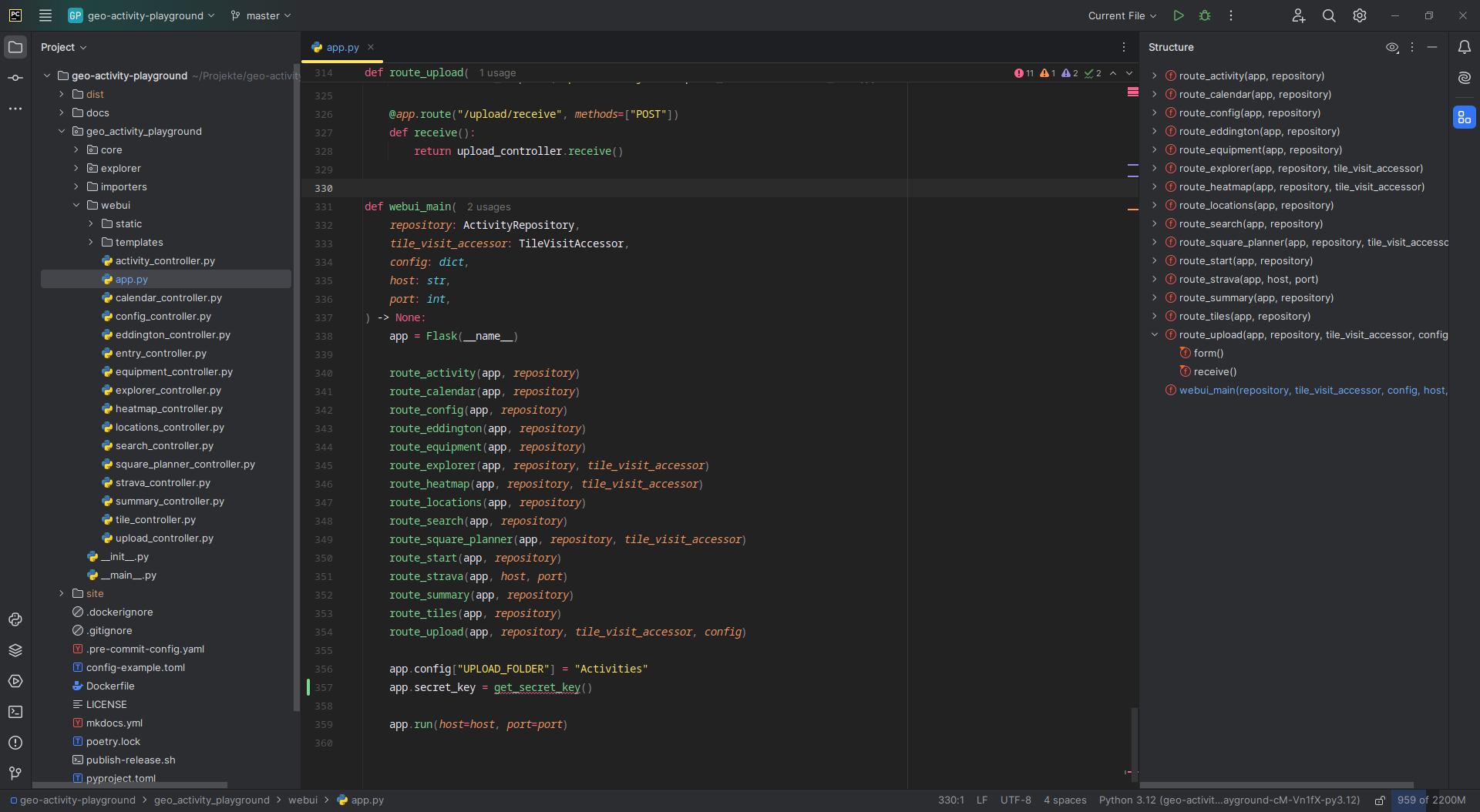Screen dimensions: 1480x812
Task: Open Search Everywhere magnifier
Action: (x=1329, y=15)
